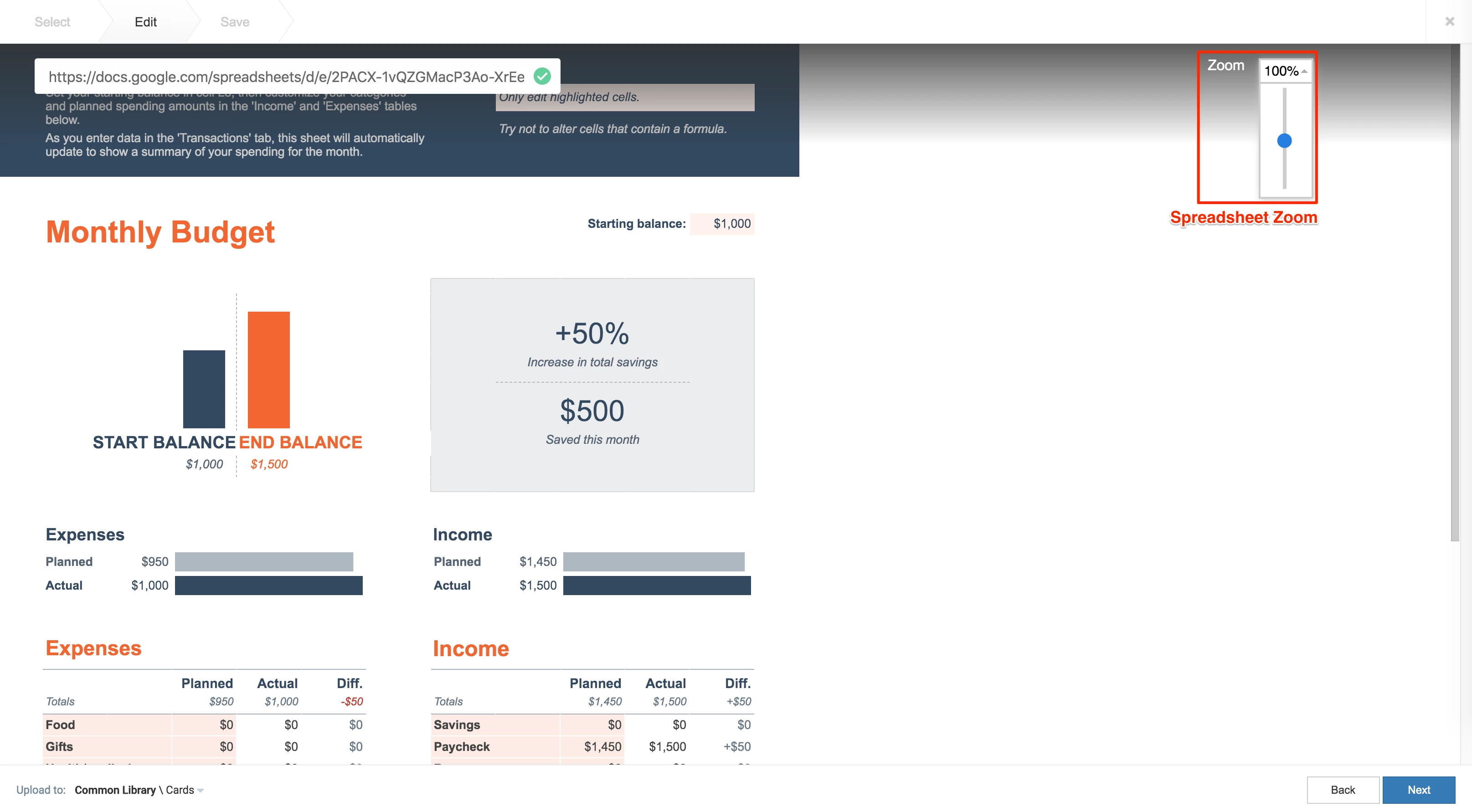The image size is (1472, 812).
Task: Go to the Select step tab
Action: [52, 22]
